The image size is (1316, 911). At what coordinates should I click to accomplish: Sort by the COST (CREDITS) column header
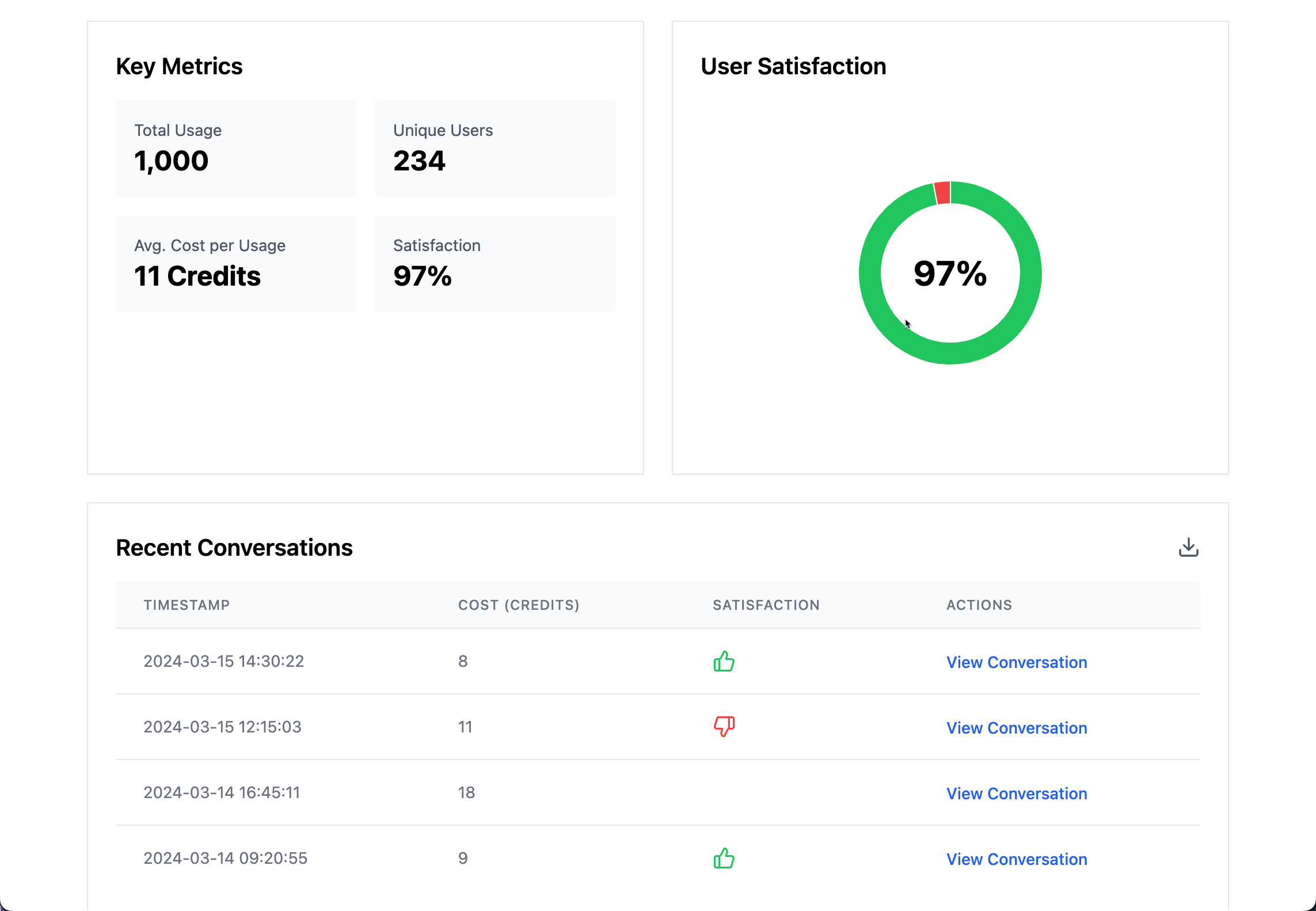(x=518, y=605)
